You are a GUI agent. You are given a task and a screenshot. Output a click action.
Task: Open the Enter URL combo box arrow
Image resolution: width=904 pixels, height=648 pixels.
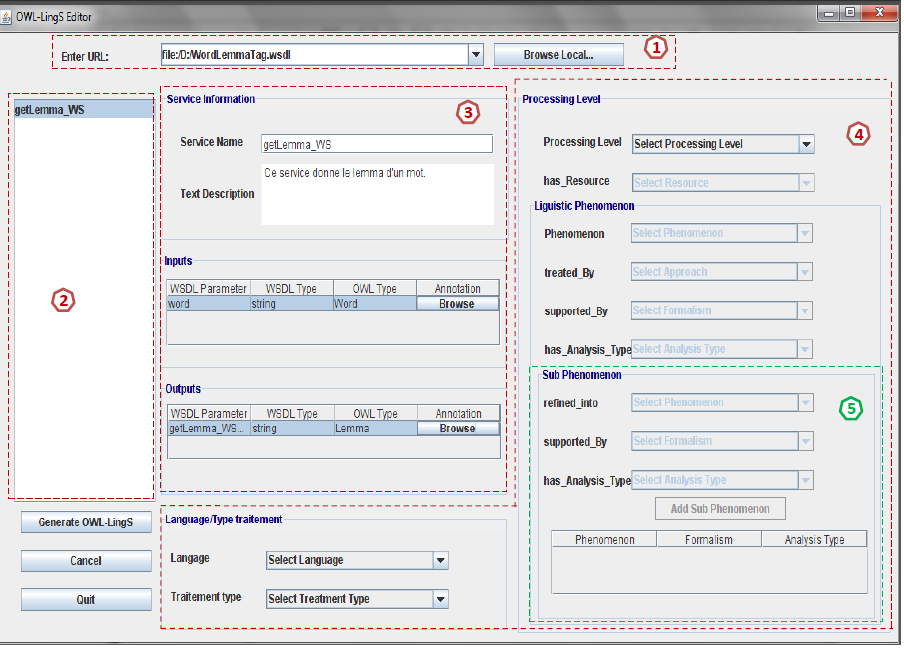click(476, 55)
